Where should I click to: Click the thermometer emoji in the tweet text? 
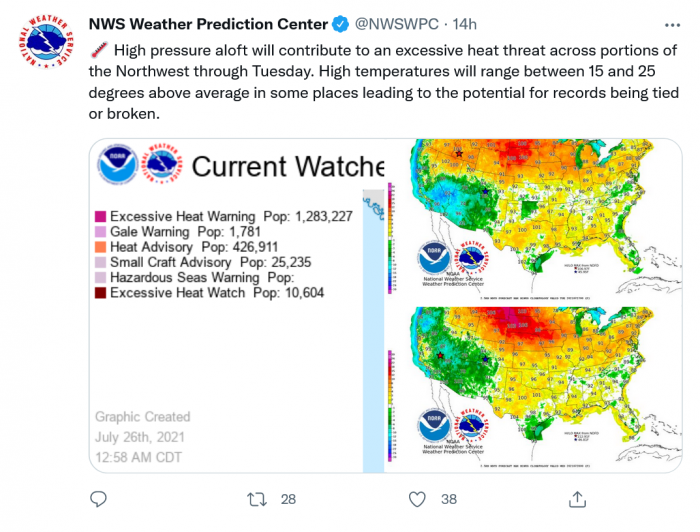[x=99, y=50]
